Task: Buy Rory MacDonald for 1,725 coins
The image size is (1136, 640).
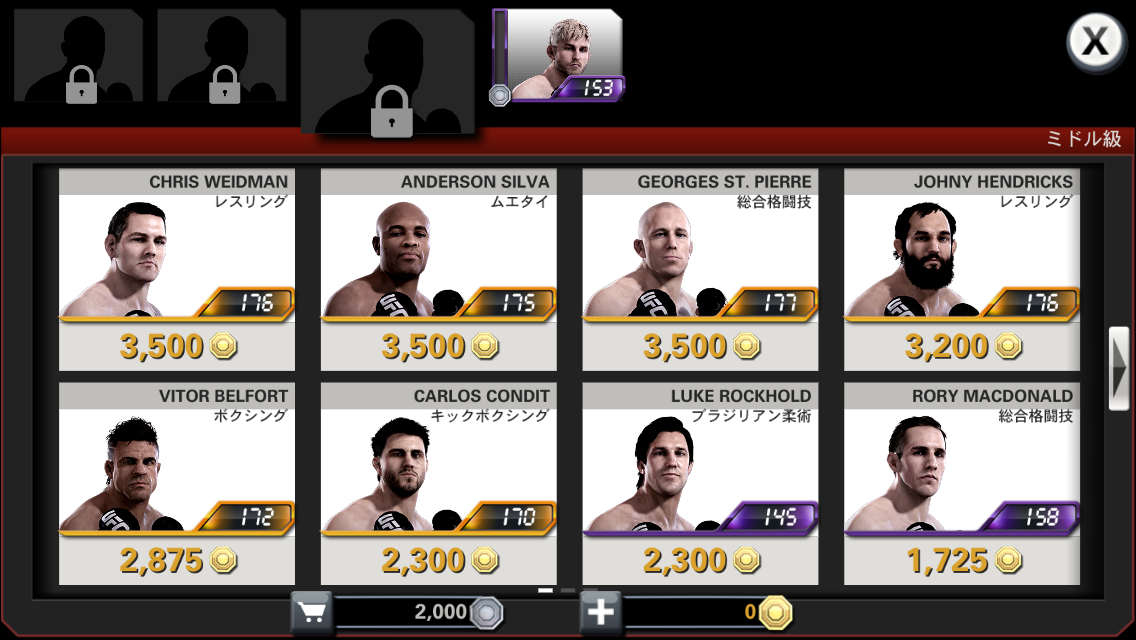Action: (x=961, y=483)
